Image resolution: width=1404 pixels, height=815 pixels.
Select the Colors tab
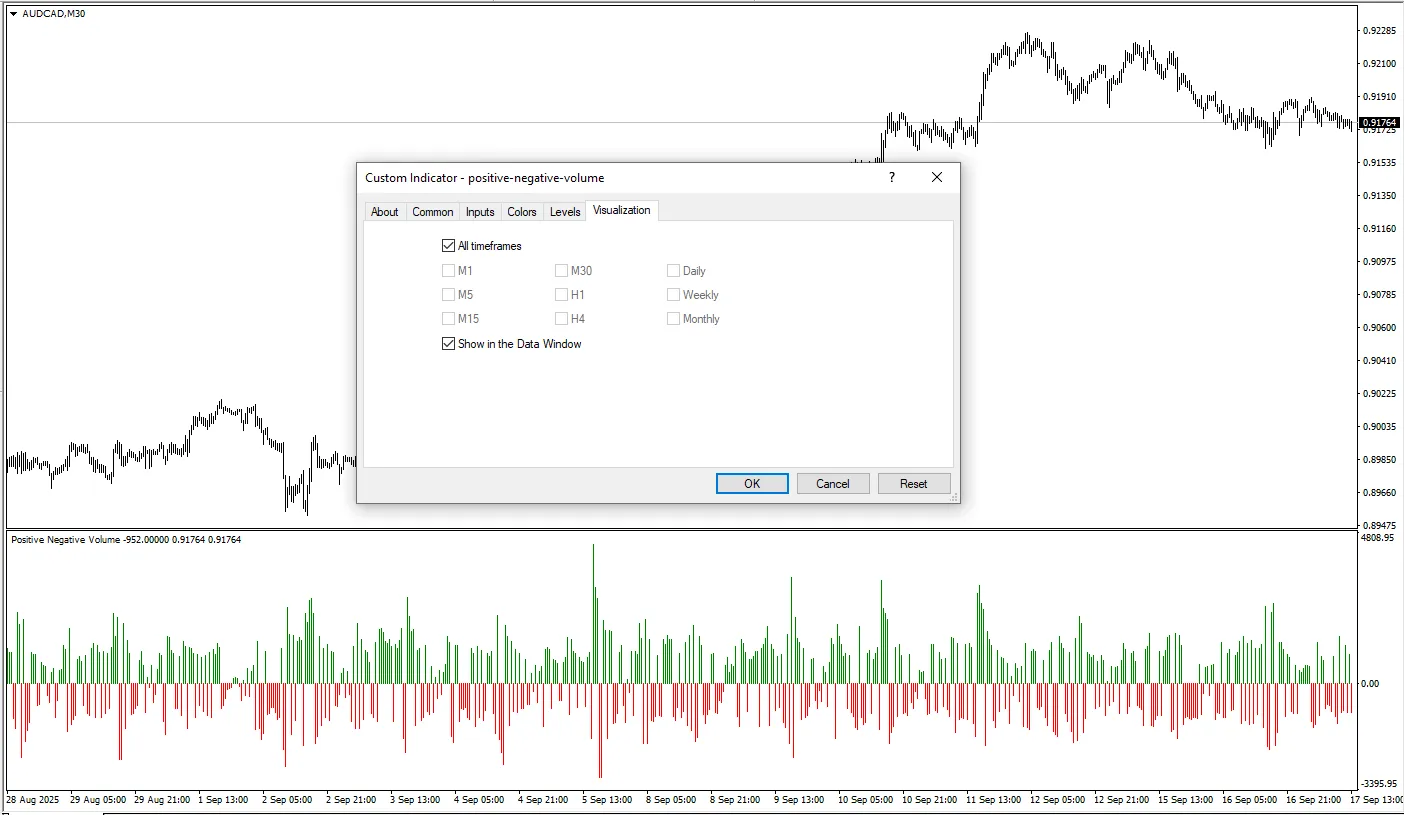(x=522, y=212)
